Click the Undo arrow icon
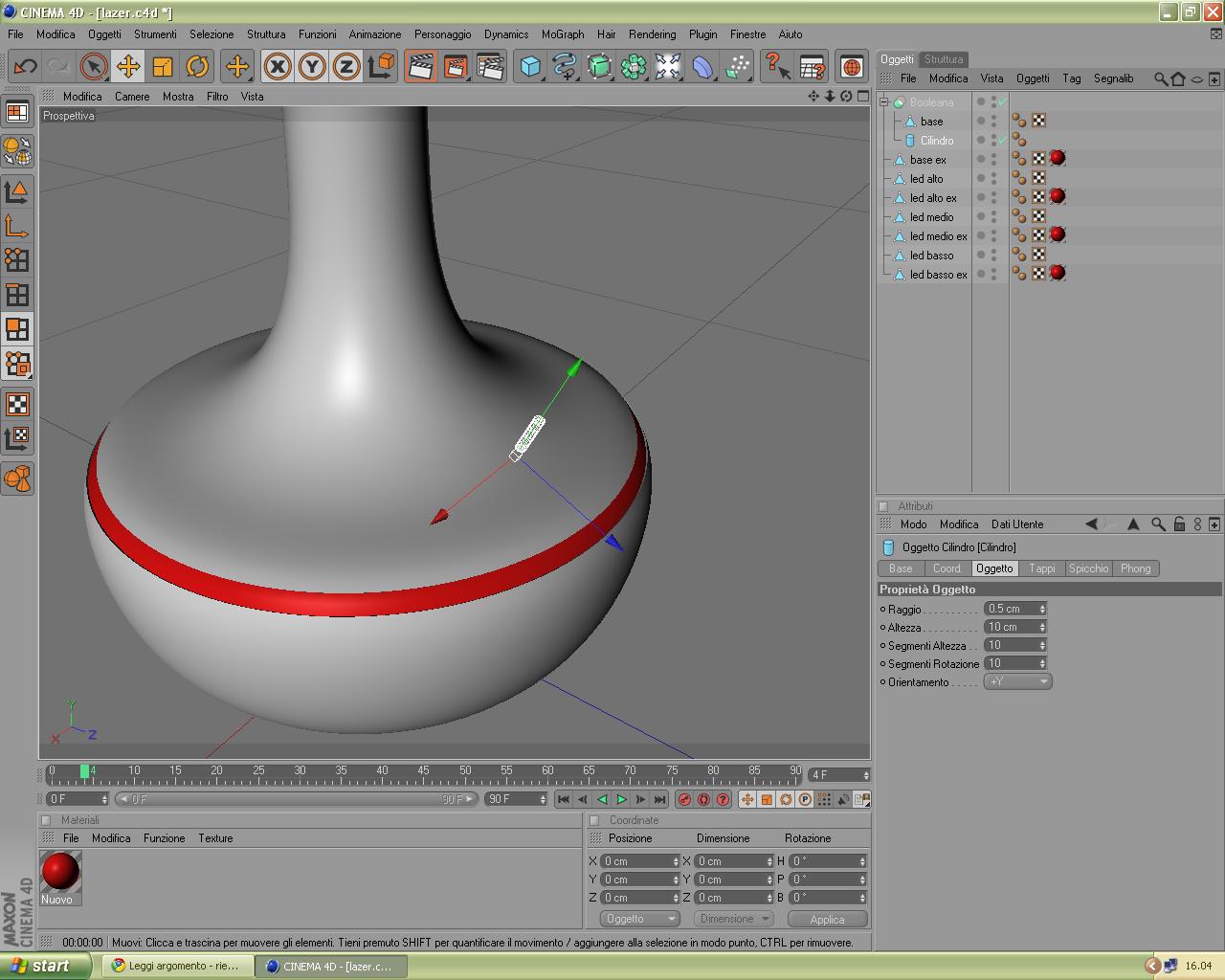 point(25,66)
